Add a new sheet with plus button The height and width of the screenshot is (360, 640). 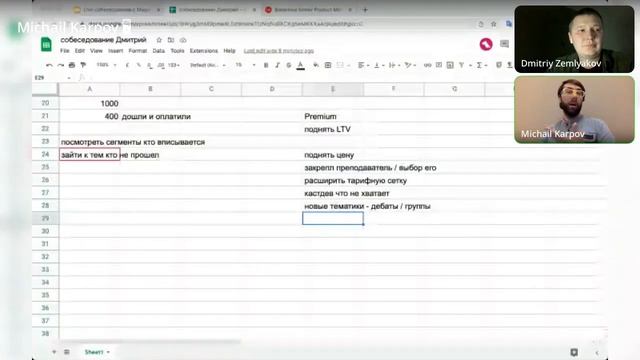click(x=54, y=352)
